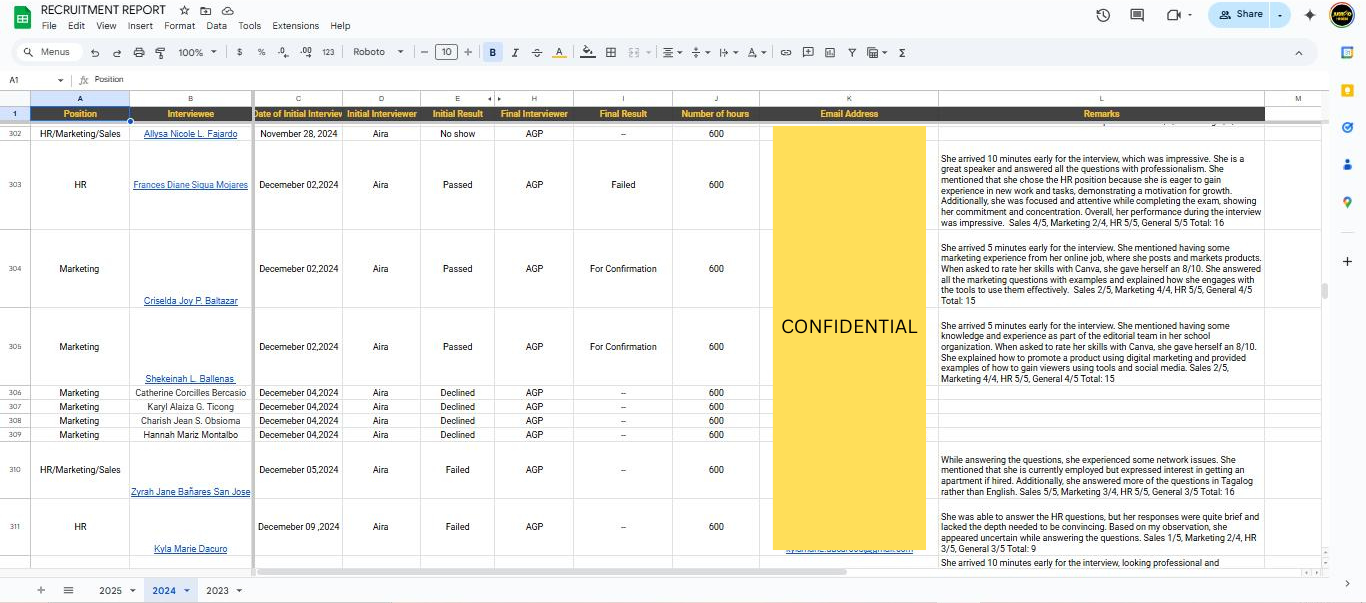Collapse the toolbar with chevron
Screen dimensions: 1366x603
(1299, 52)
